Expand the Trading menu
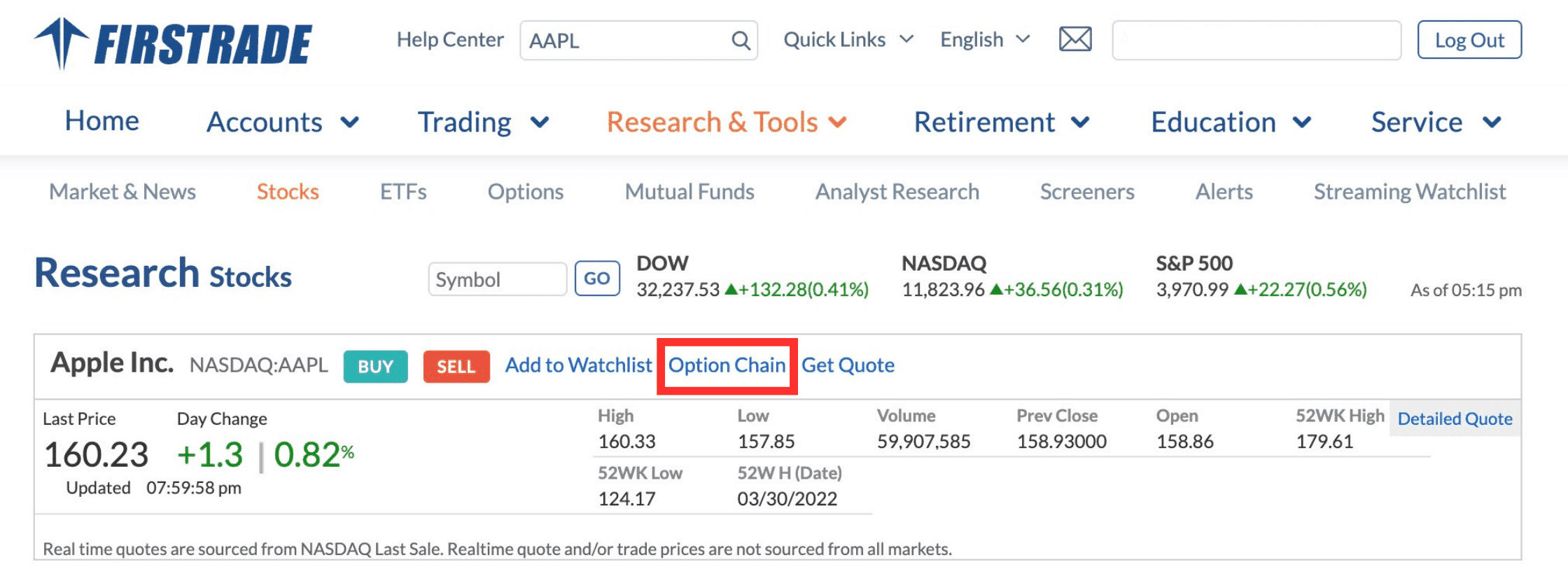 (483, 122)
